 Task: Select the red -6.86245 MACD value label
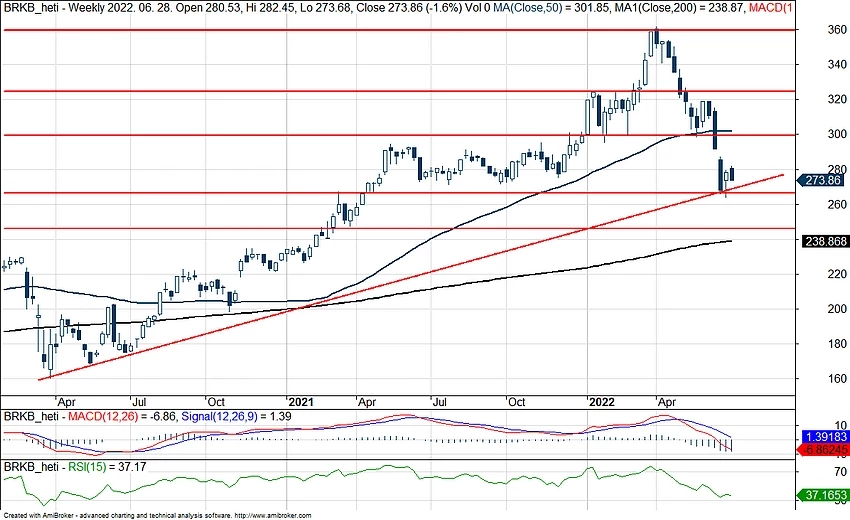[x=826, y=451]
